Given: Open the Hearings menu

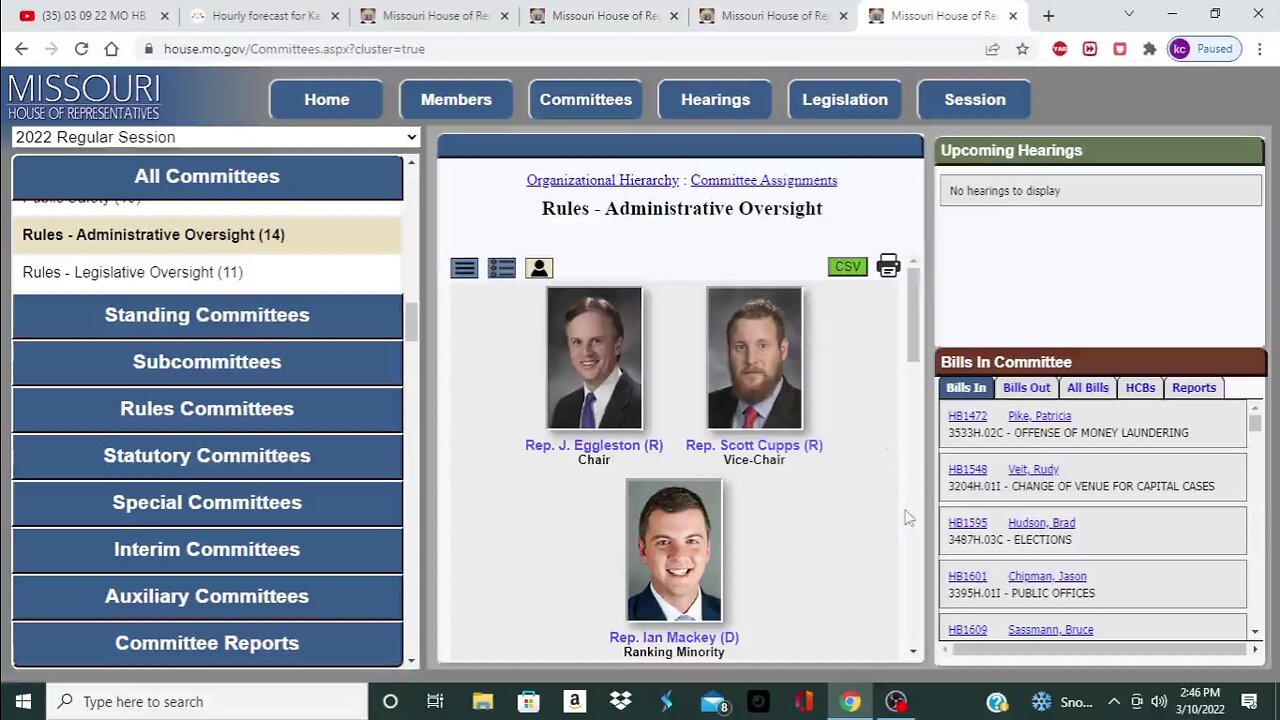Looking at the screenshot, I should coord(715,100).
